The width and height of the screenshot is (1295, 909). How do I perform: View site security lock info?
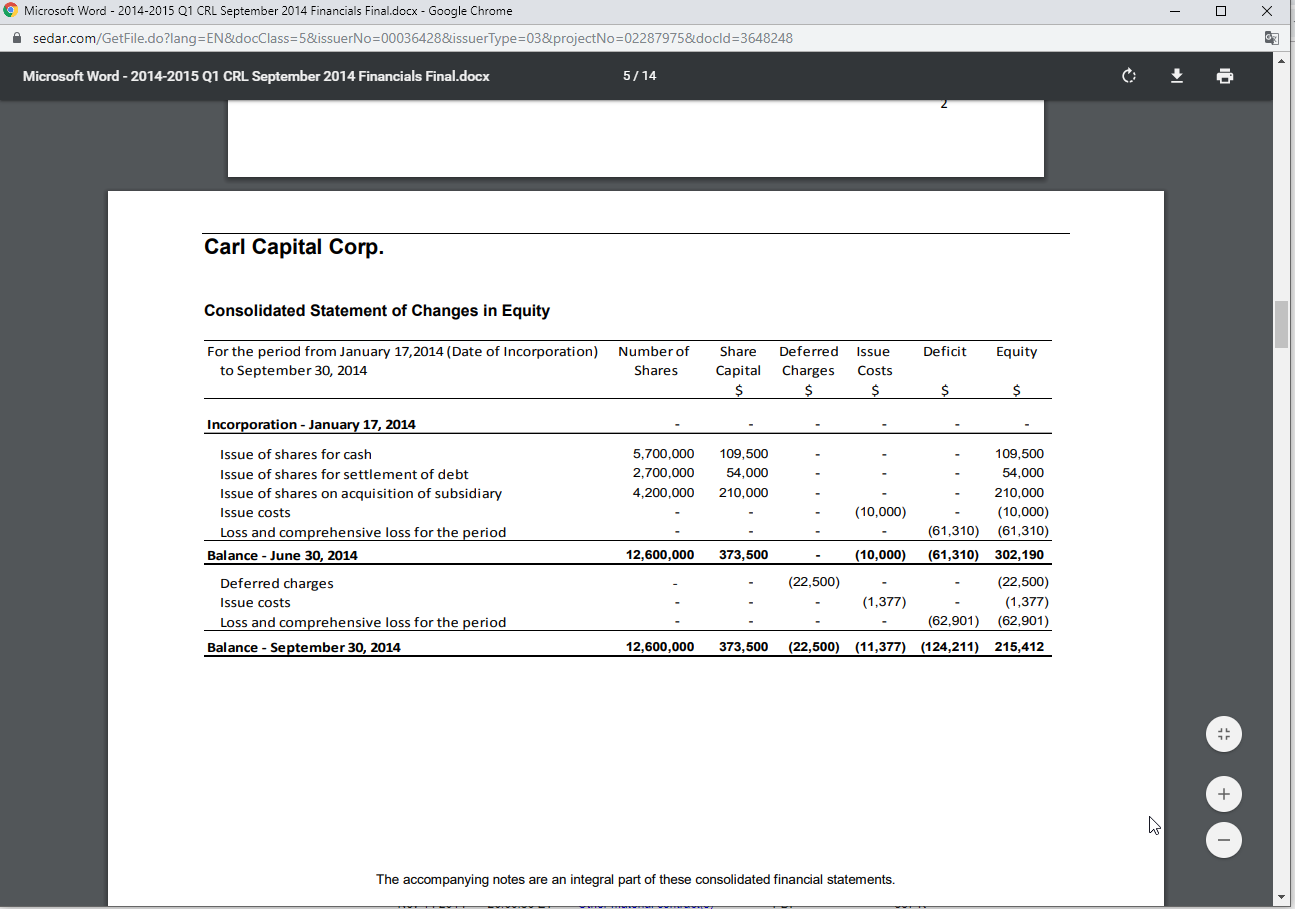click(x=16, y=38)
